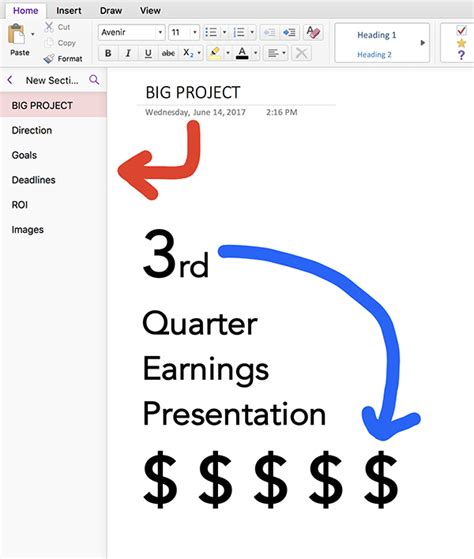Apply a bulleted list
Viewport: 474px width, 559px height.
point(211,32)
